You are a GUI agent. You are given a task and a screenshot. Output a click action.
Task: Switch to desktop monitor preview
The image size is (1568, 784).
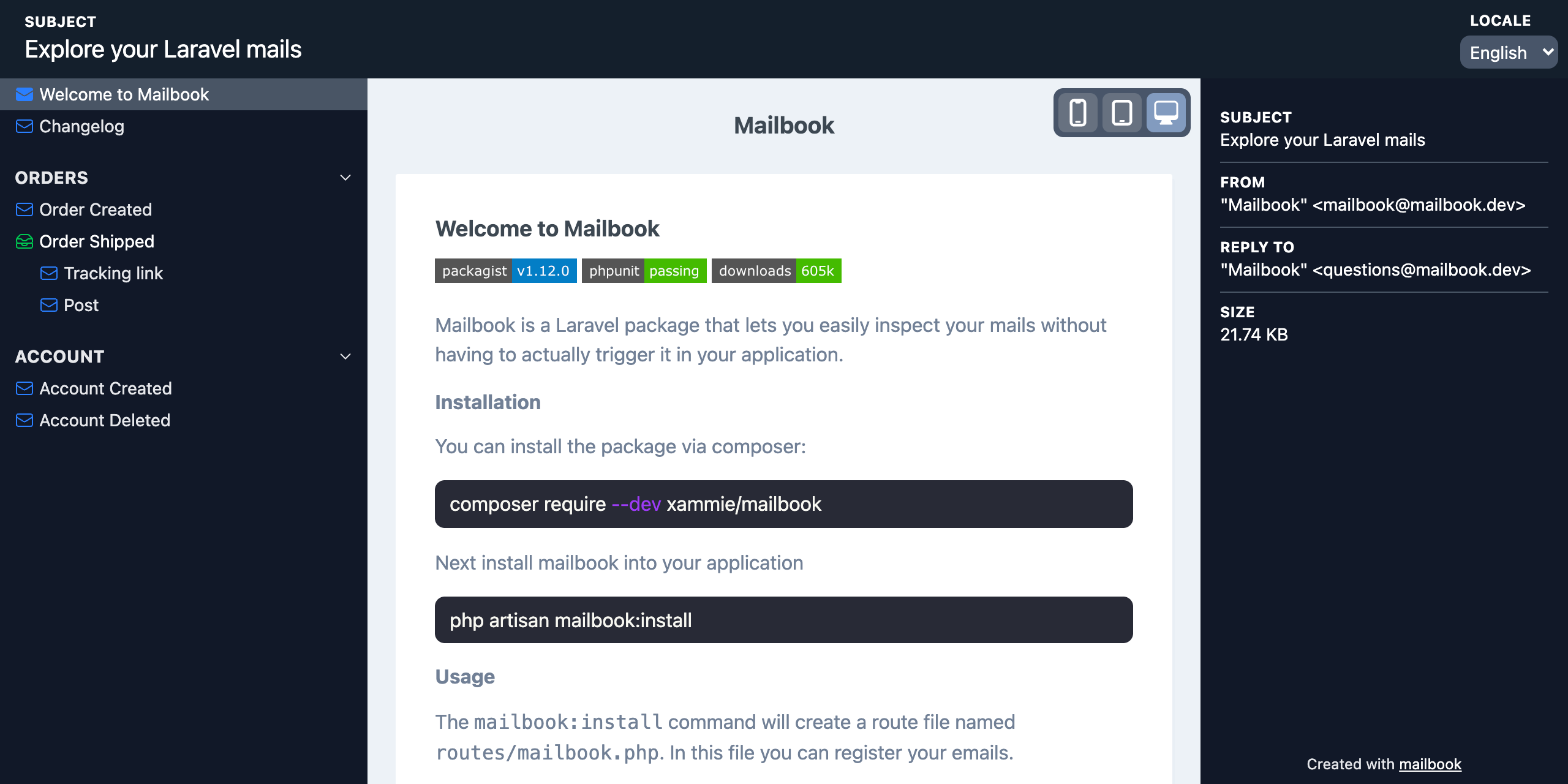pyautogui.click(x=1166, y=113)
